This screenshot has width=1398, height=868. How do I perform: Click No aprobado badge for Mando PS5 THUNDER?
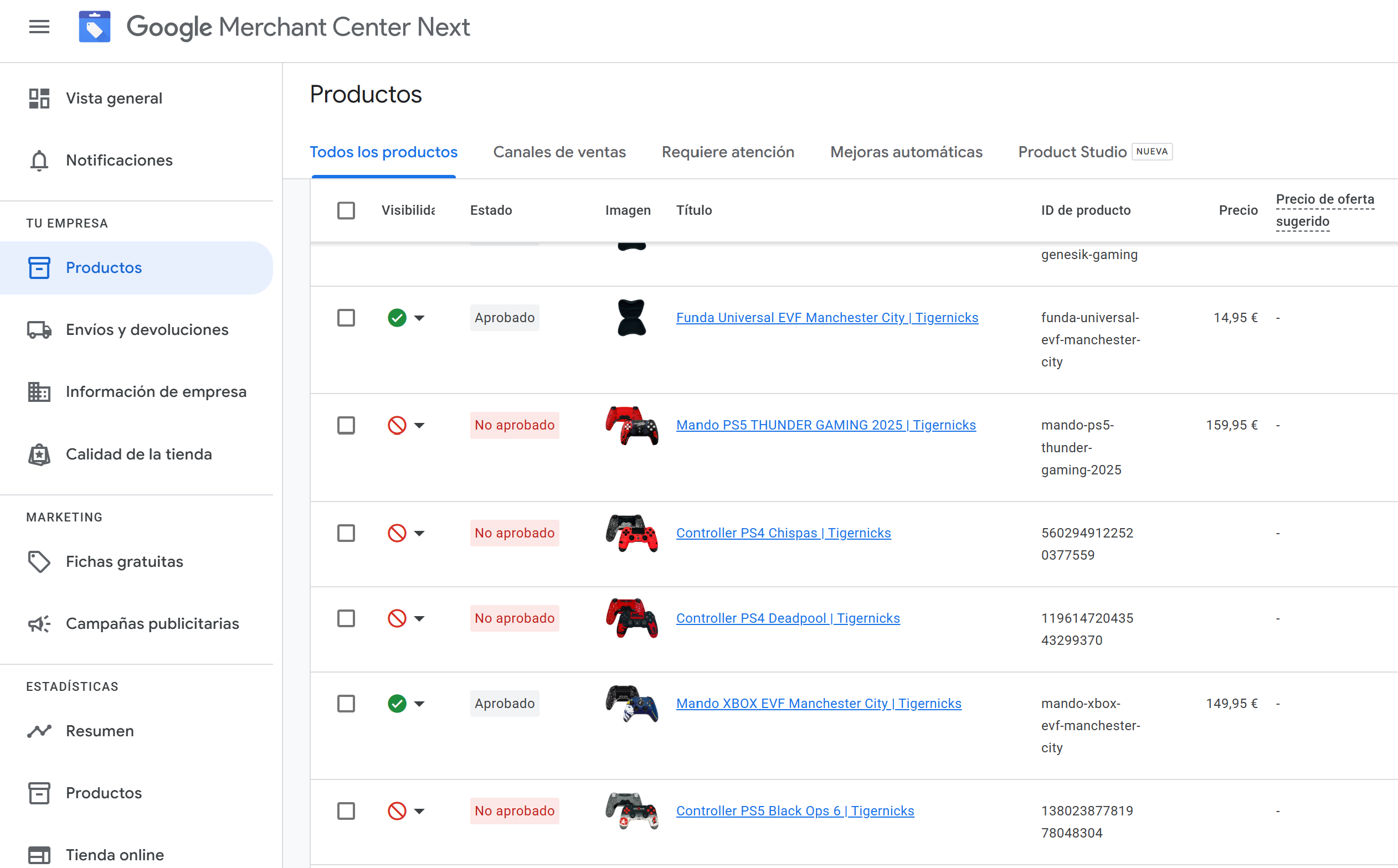click(515, 425)
